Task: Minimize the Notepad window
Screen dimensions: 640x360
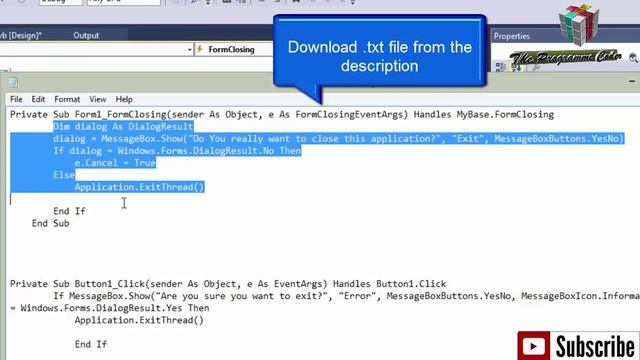Action: click(x=632, y=81)
